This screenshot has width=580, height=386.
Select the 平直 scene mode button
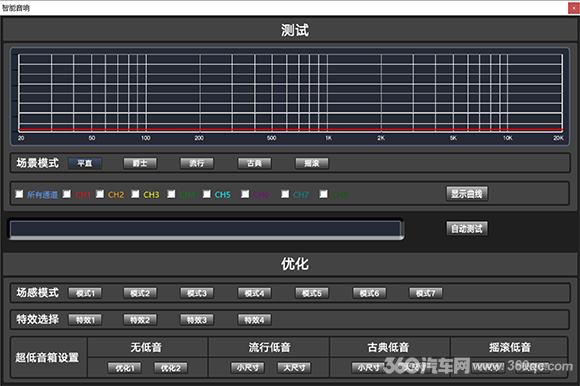pos(85,163)
